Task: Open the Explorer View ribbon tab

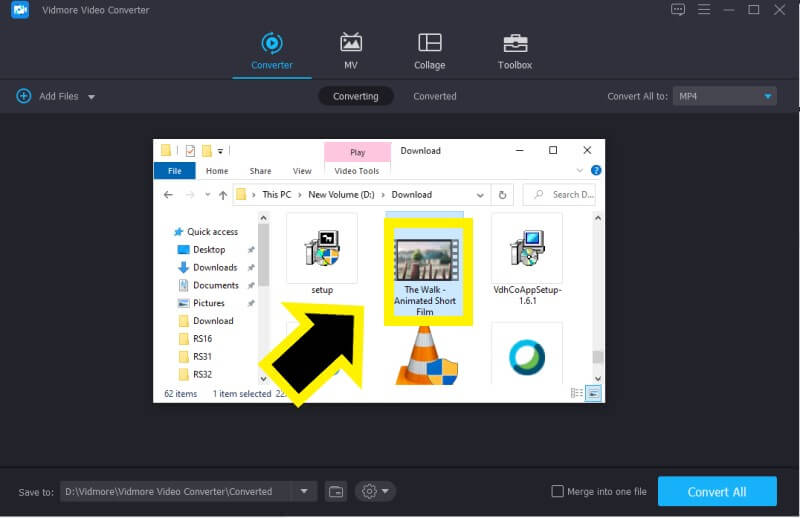Action: [301, 171]
